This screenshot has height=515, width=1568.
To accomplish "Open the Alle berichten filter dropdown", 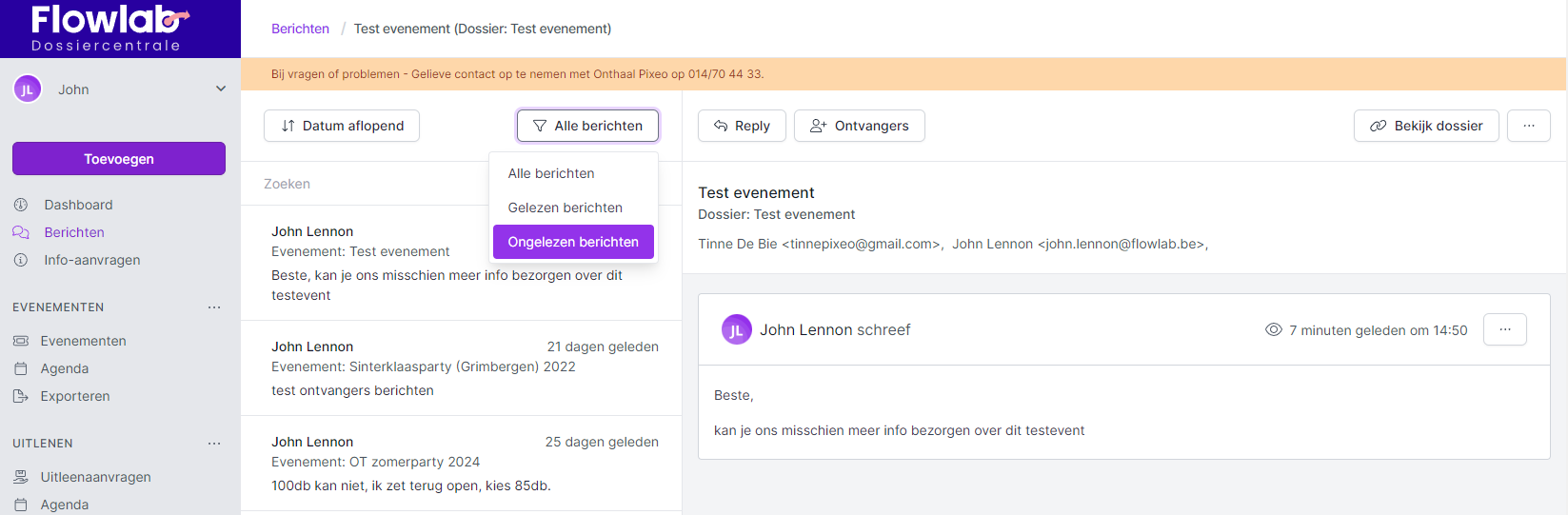I will [587, 126].
